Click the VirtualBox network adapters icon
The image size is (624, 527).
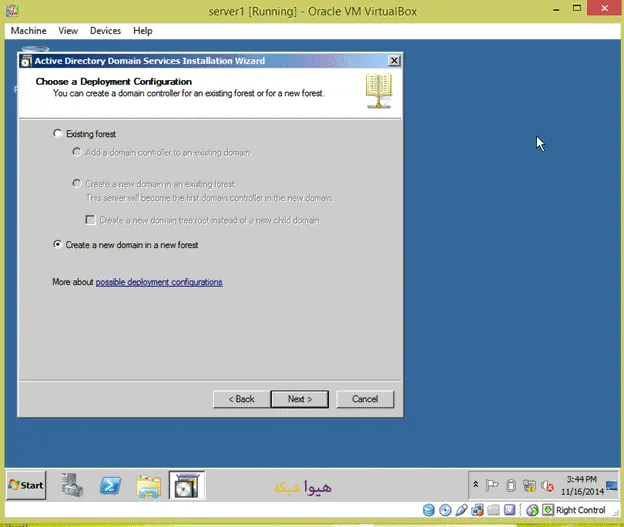(477, 510)
